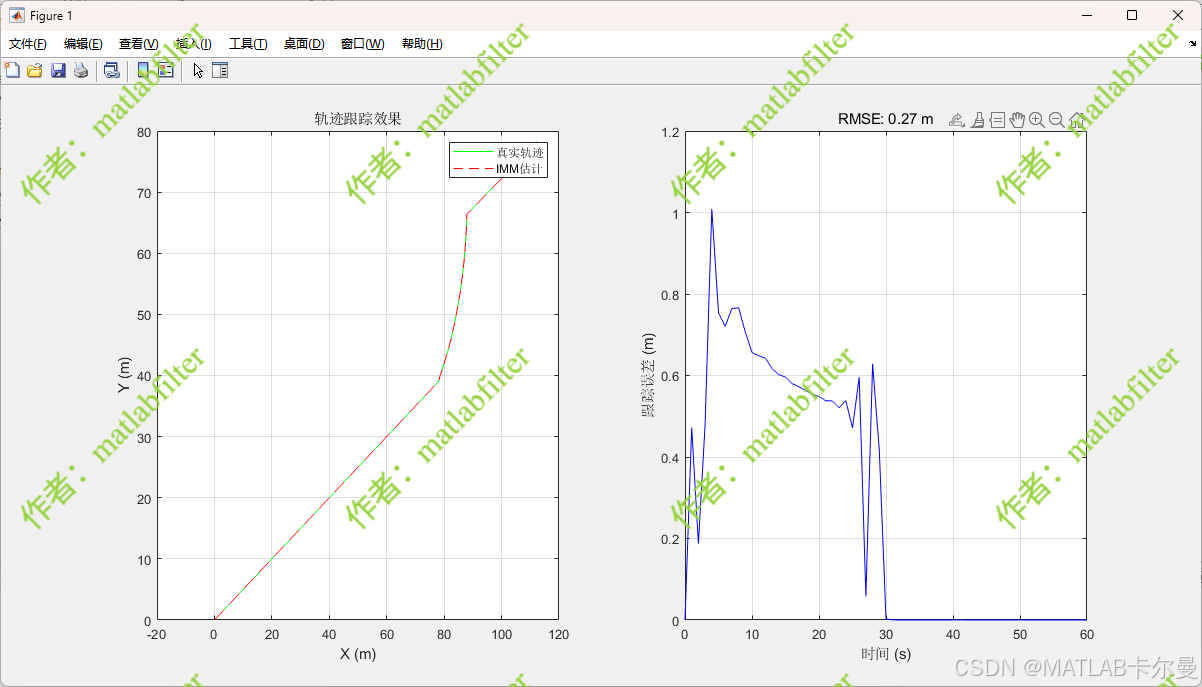Insert a legend using the toolbar icon
This screenshot has height=687, width=1202.
(165, 70)
